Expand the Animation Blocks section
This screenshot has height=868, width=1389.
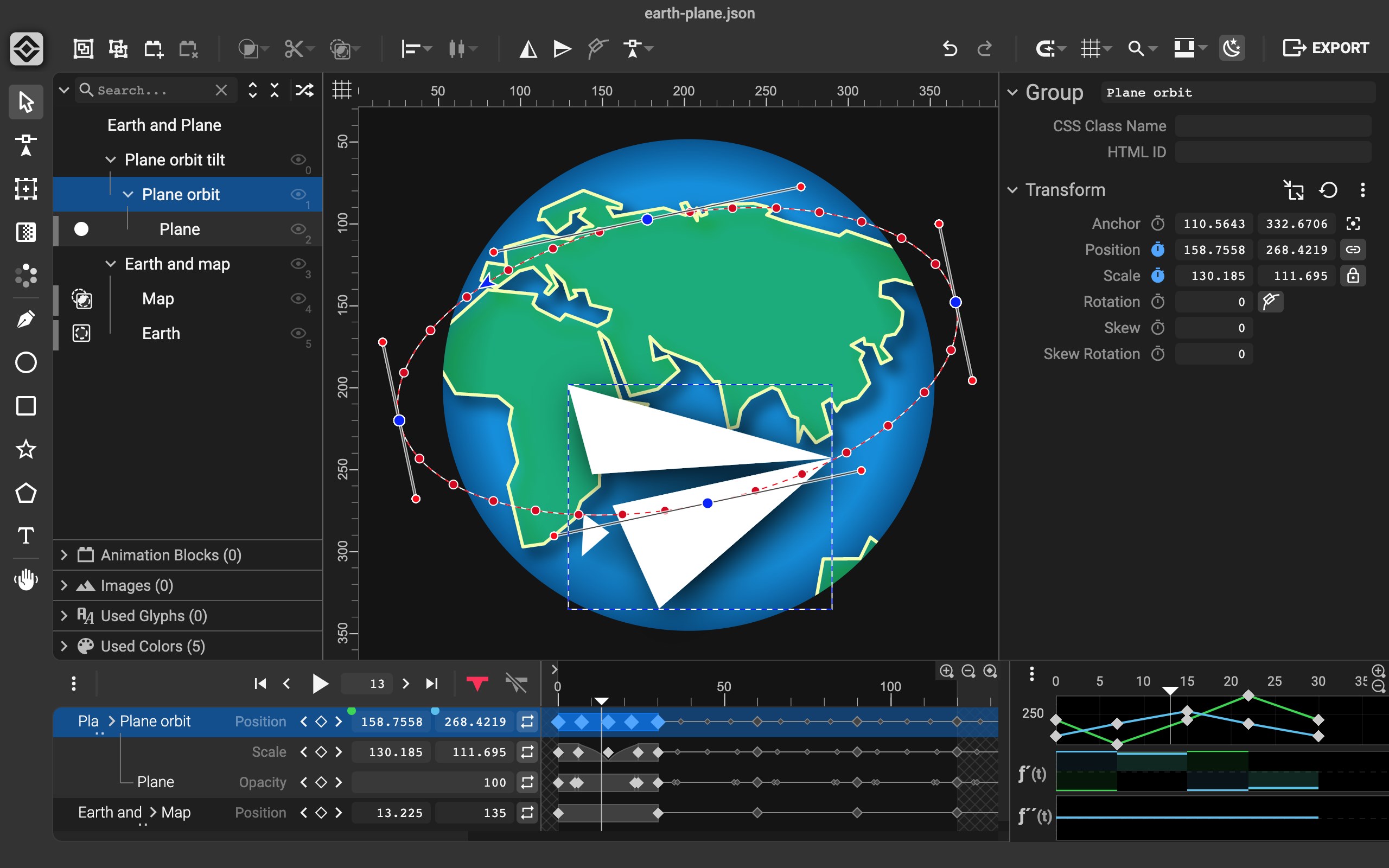[x=64, y=554]
